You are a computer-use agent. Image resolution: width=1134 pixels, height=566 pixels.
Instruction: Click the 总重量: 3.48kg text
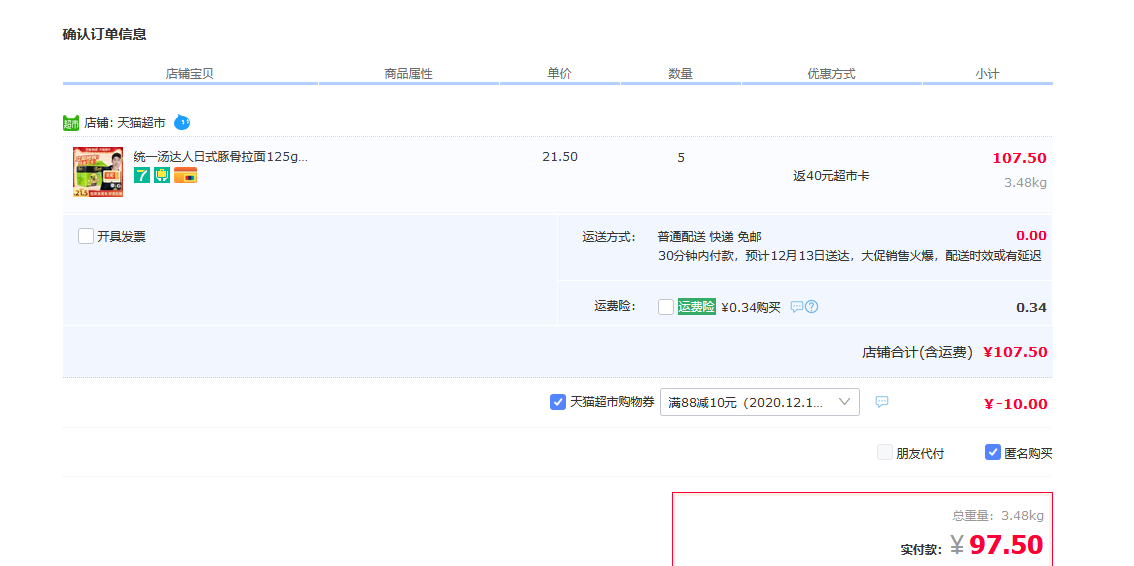(x=998, y=515)
